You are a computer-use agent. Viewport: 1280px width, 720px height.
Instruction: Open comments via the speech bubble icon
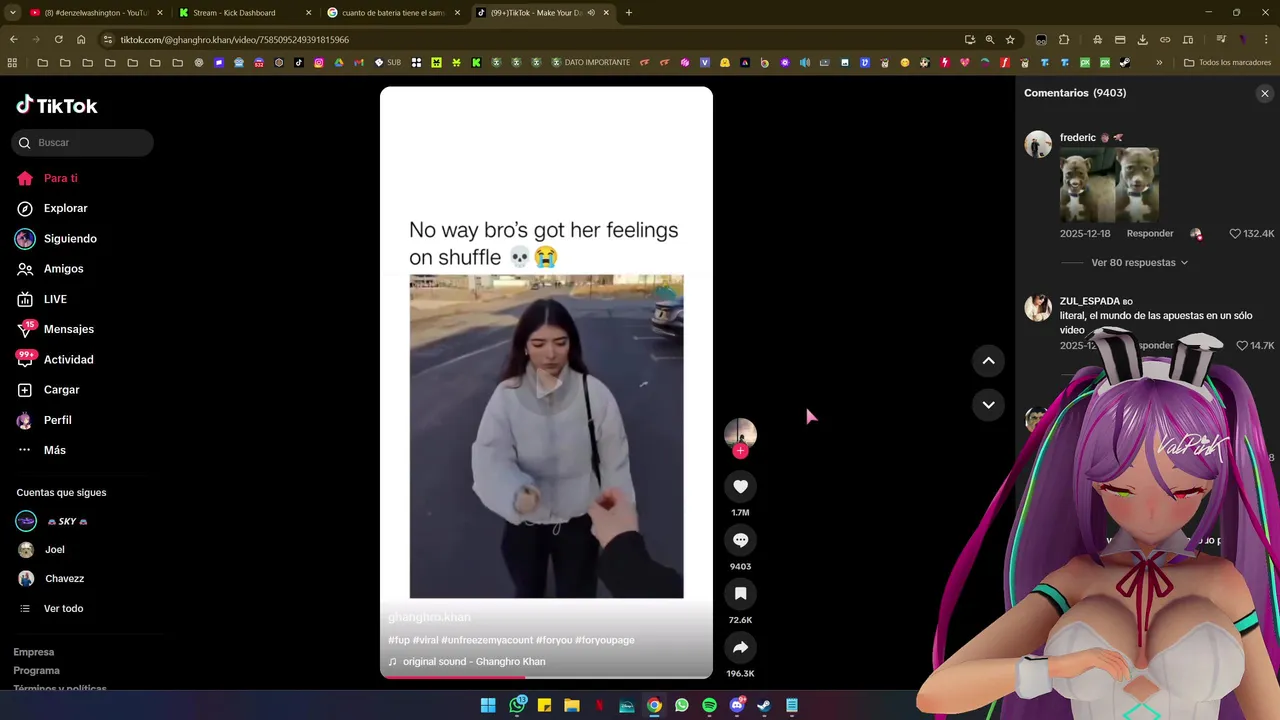[740, 540]
